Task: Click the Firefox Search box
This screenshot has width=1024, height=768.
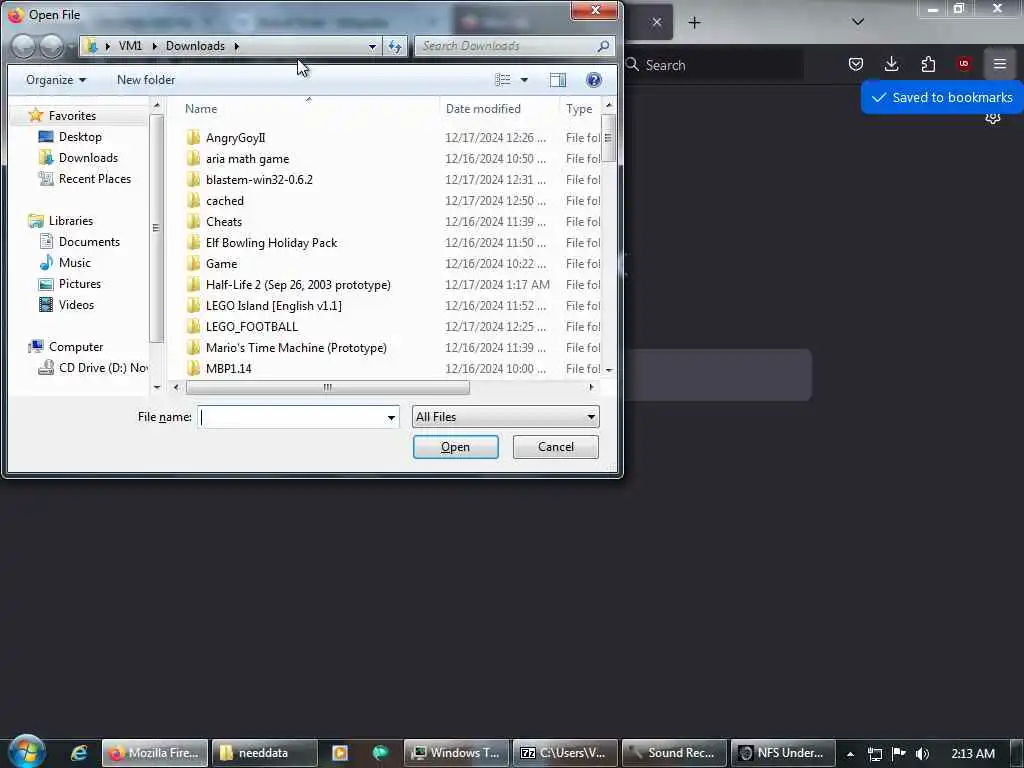Action: [x=714, y=65]
